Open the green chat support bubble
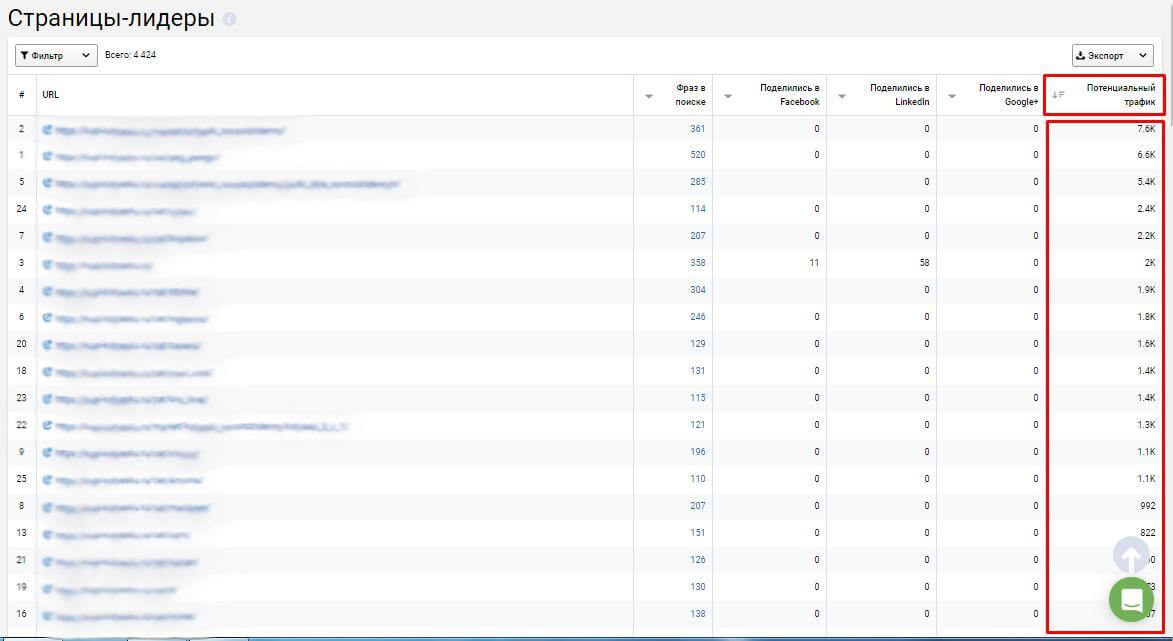 pyautogui.click(x=1131, y=599)
